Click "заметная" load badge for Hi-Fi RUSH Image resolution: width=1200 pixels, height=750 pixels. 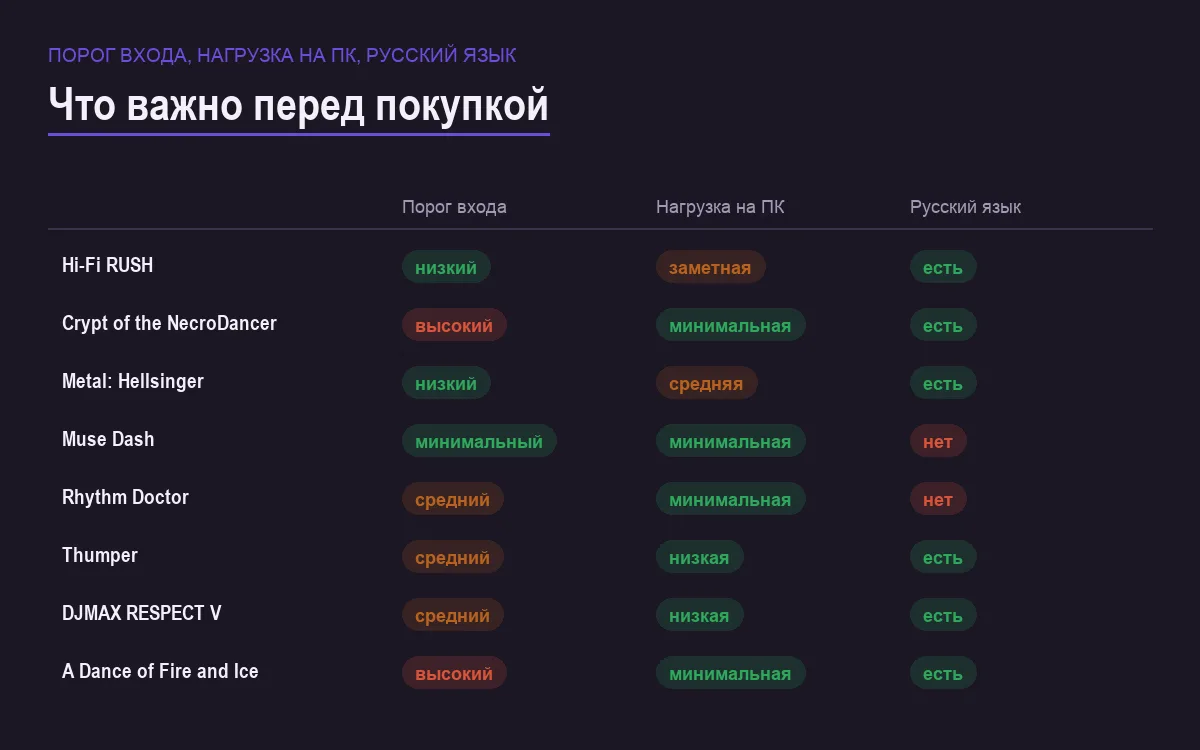710,267
